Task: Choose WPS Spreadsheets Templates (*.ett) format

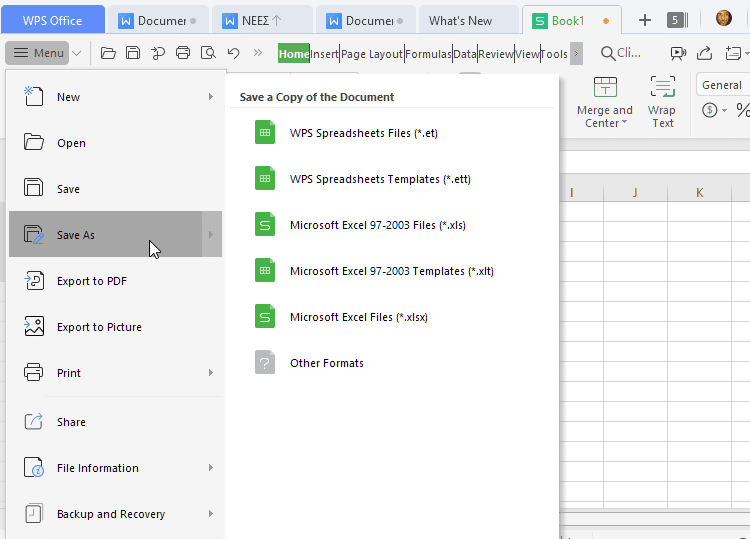Action: [392, 179]
